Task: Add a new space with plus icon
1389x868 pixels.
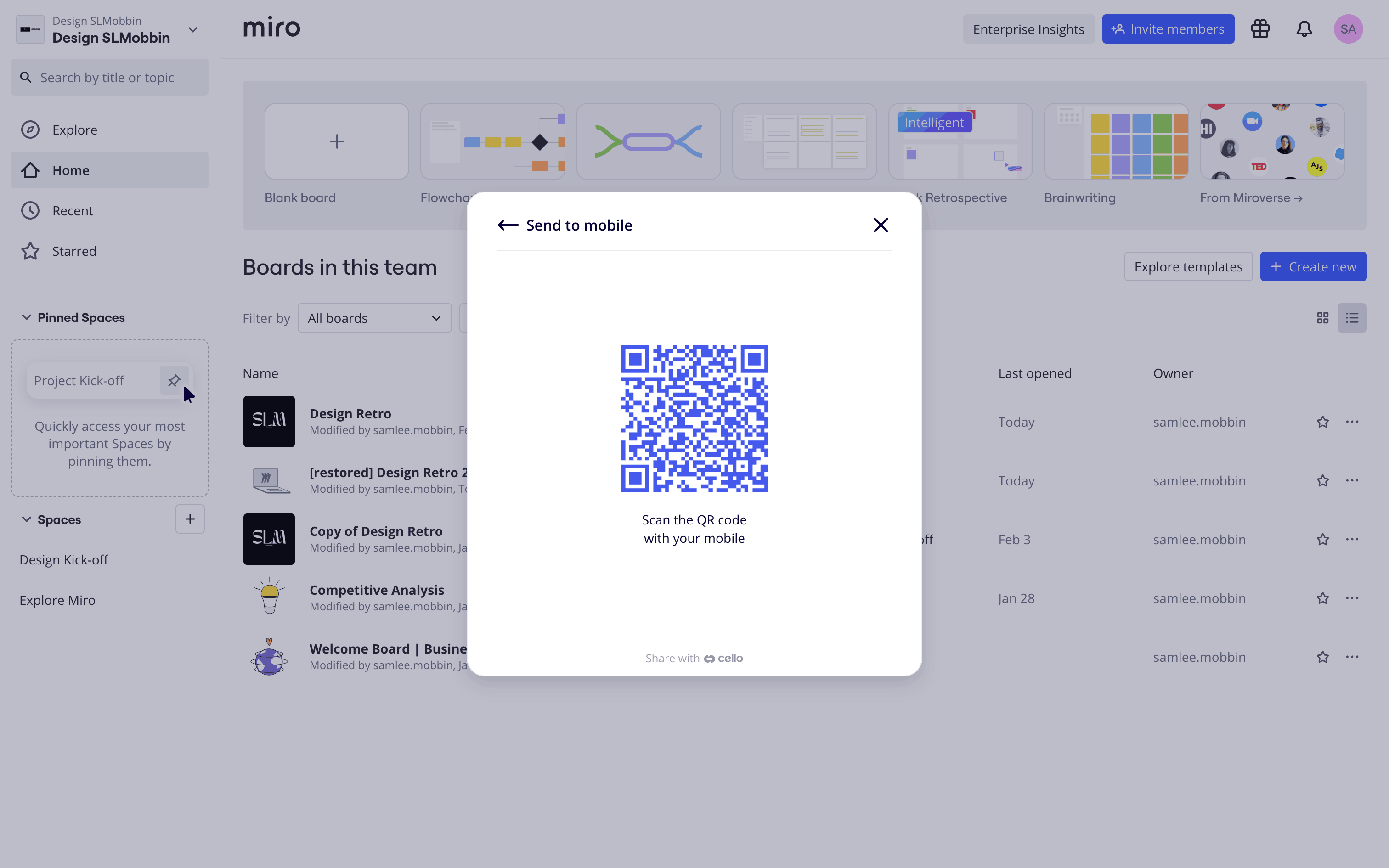Action: (x=190, y=519)
